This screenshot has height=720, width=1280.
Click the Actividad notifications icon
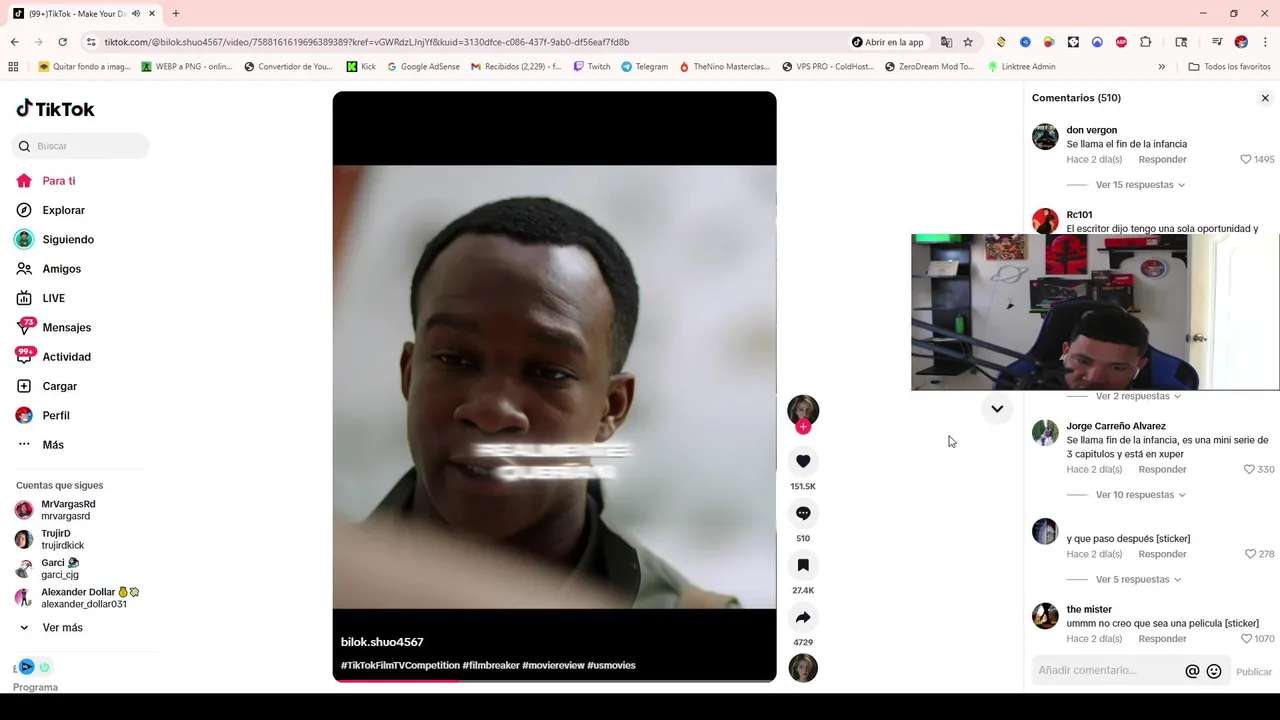(x=24, y=356)
